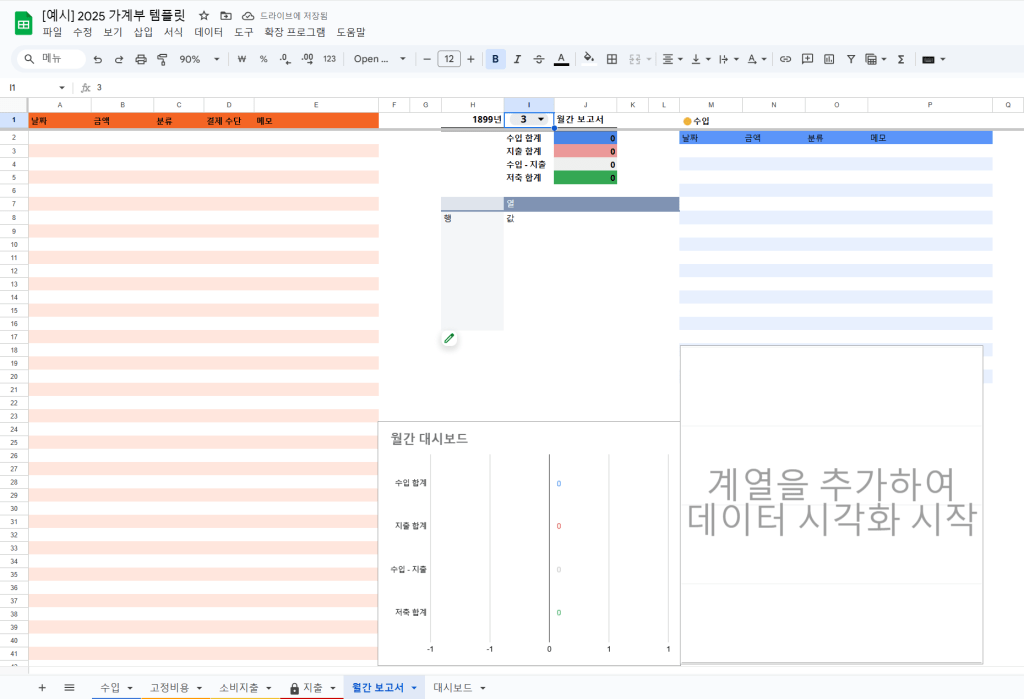
Task: Open the borders tool
Action: pyautogui.click(x=612, y=59)
